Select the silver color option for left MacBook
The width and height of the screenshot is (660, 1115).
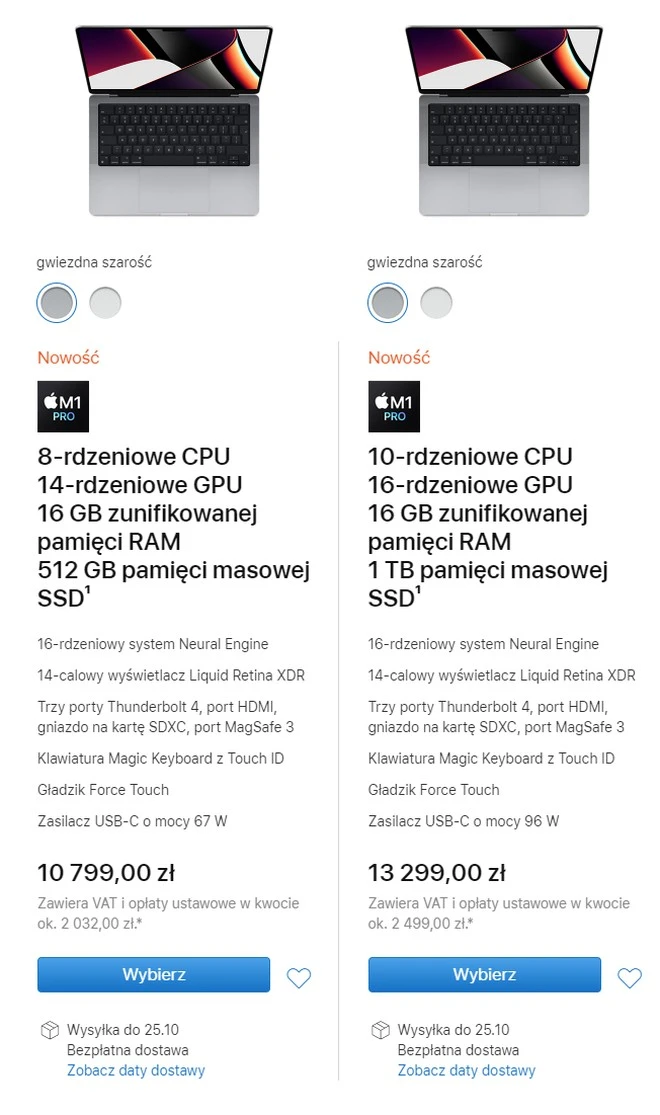point(105,302)
